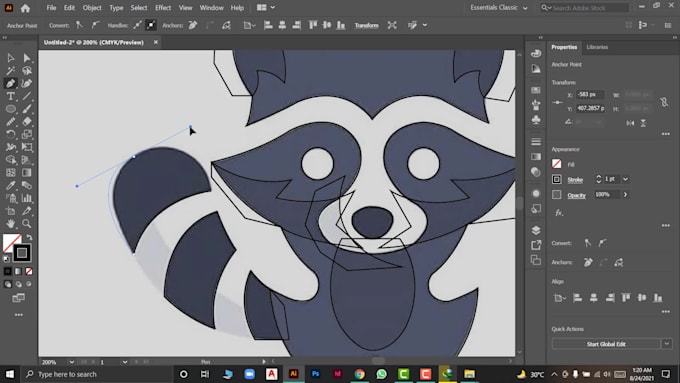This screenshot has height=383, width=680.
Task: Toggle constrain width and height proportions
Action: click(664, 102)
